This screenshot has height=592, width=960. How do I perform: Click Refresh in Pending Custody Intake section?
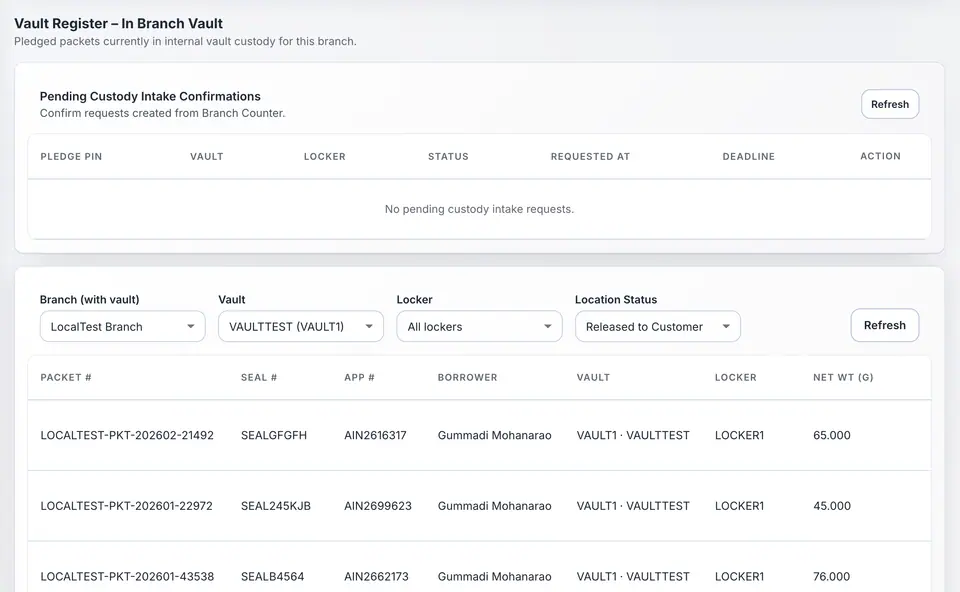tap(889, 104)
